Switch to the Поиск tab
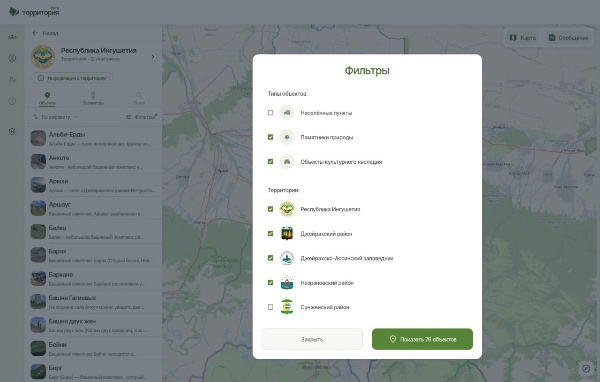 [139, 98]
